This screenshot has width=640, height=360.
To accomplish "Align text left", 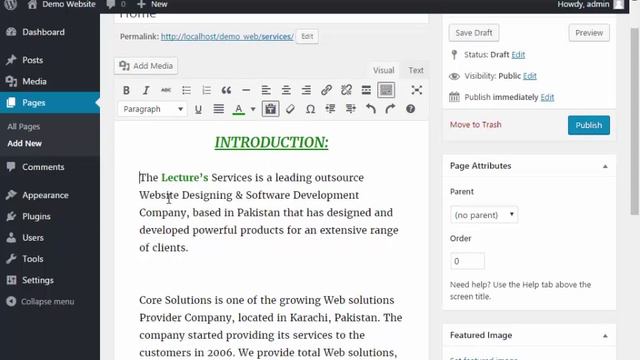I will (266, 90).
